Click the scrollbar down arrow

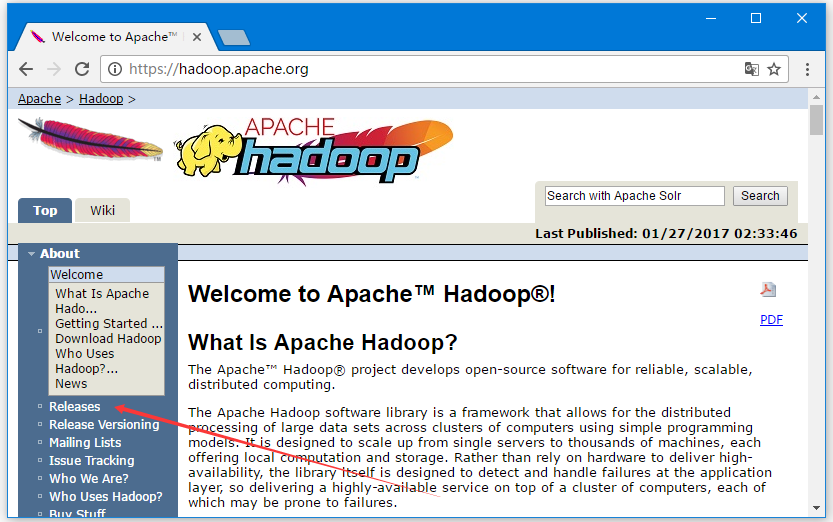click(817, 508)
